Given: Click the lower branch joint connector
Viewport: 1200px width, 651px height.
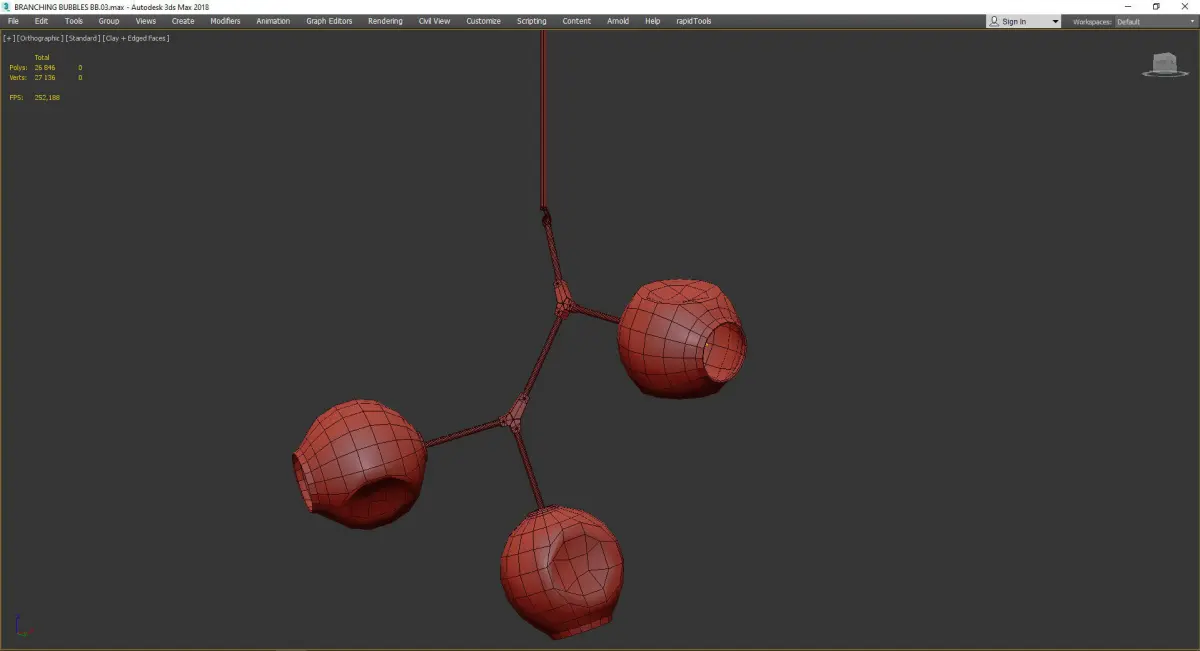Looking at the screenshot, I should [516, 412].
